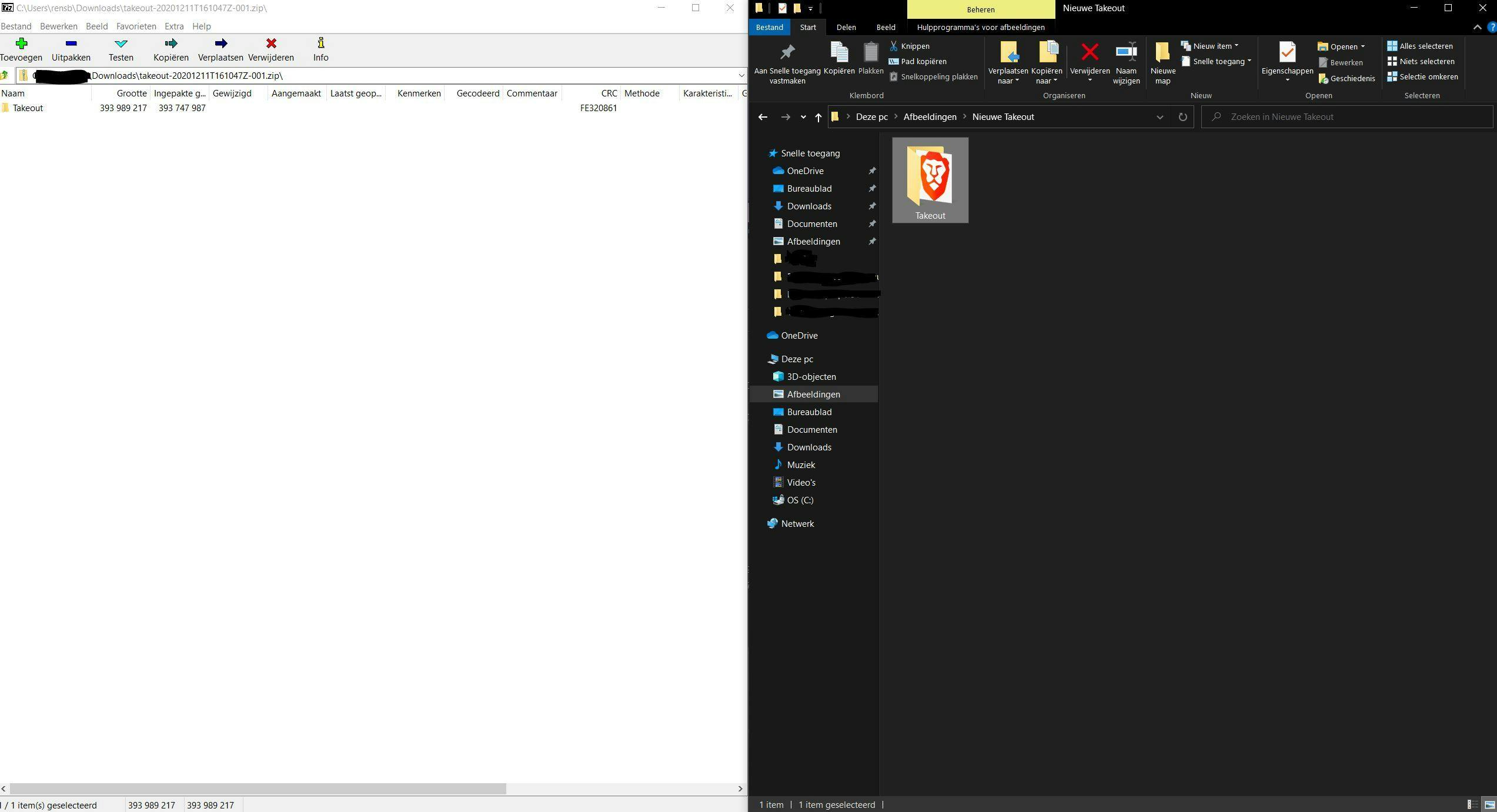Click the Eigenschappen properties icon

(x=1287, y=53)
